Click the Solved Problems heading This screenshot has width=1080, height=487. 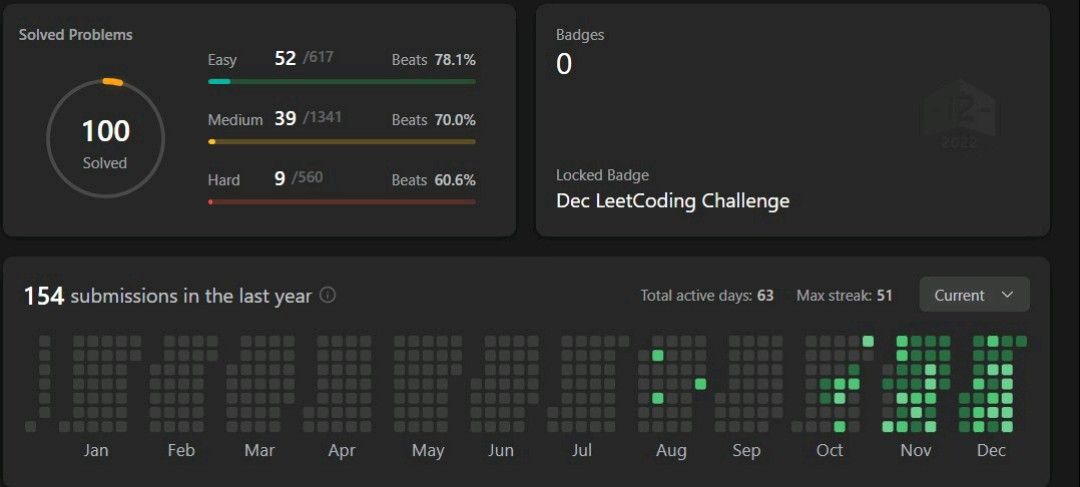point(76,34)
